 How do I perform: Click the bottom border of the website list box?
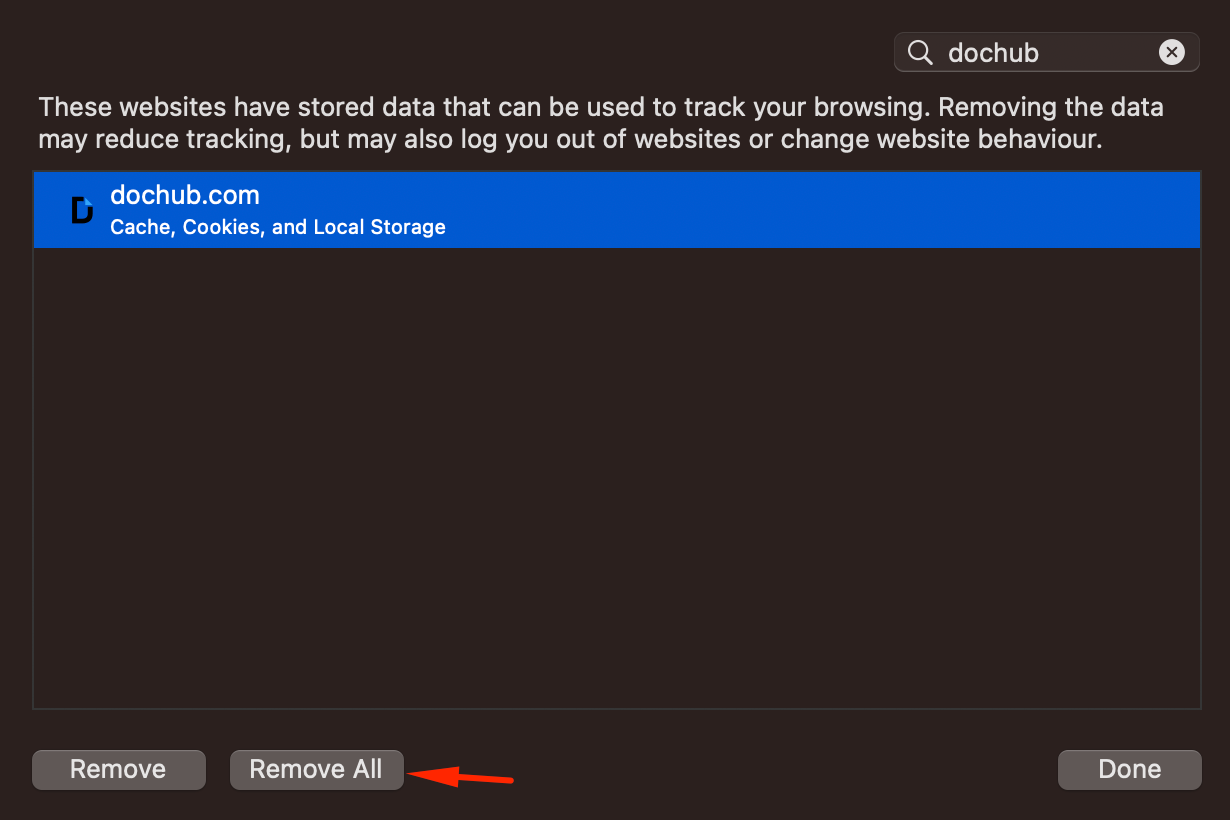[616, 708]
